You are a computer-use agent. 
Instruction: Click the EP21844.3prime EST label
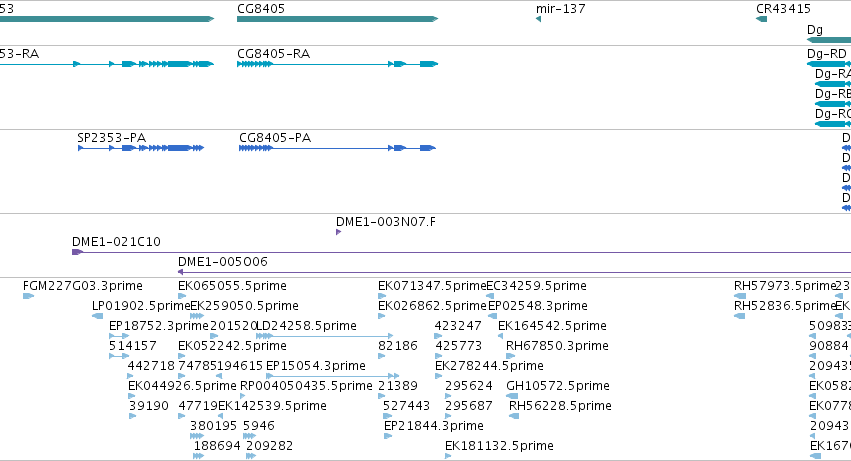(x=434, y=426)
